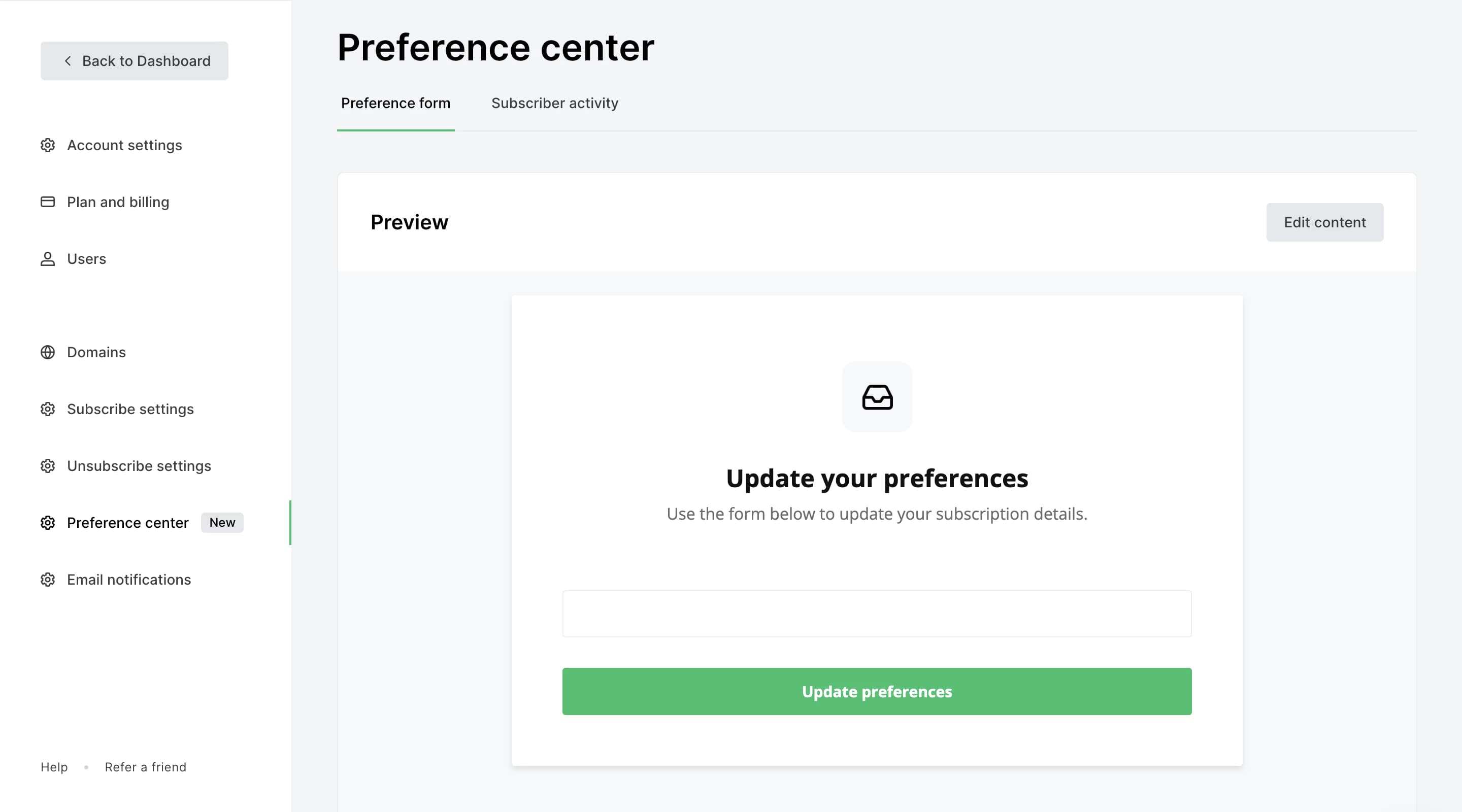1462x812 pixels.
Task: Switch to the Subscriber activity tab
Action: coord(554,103)
